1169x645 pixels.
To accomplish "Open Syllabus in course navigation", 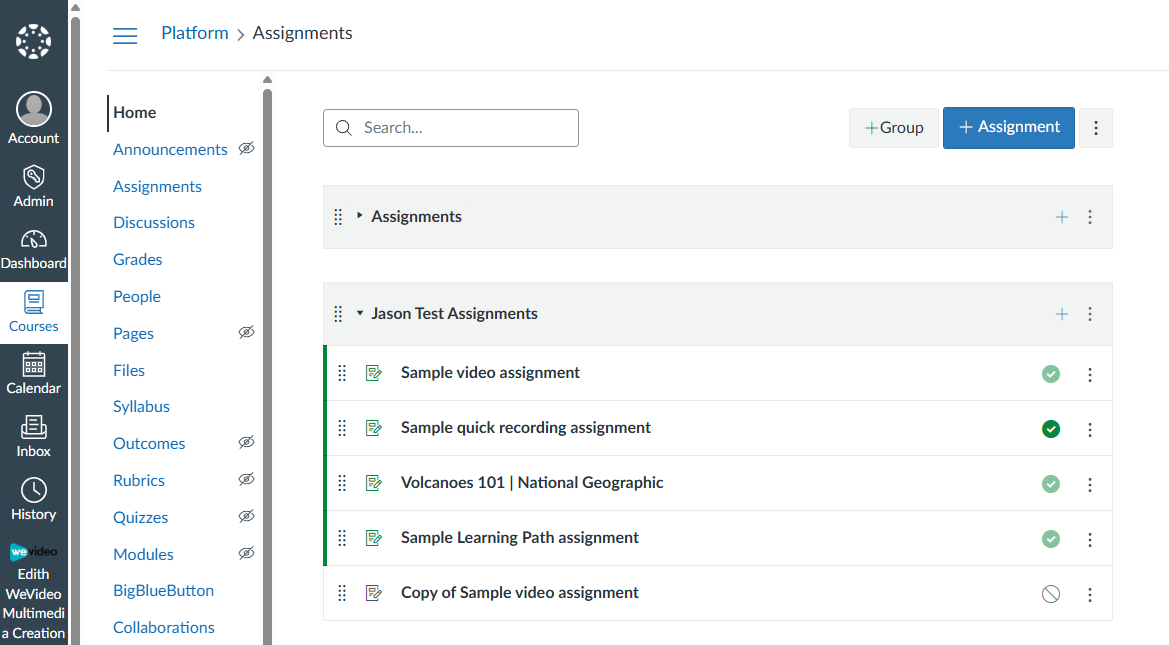I will (142, 407).
